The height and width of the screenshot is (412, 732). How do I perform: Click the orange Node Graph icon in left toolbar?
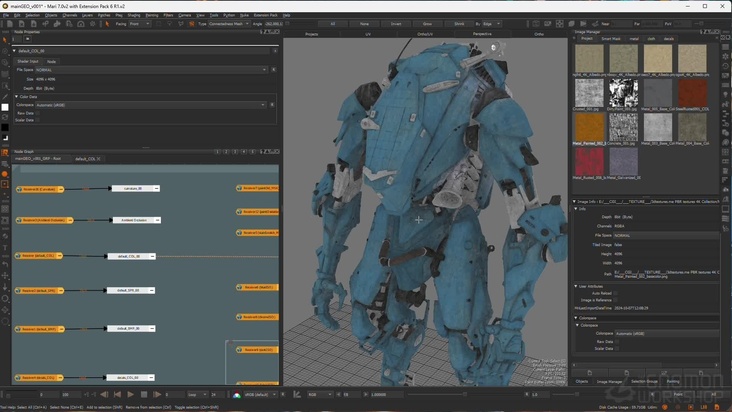5,153
